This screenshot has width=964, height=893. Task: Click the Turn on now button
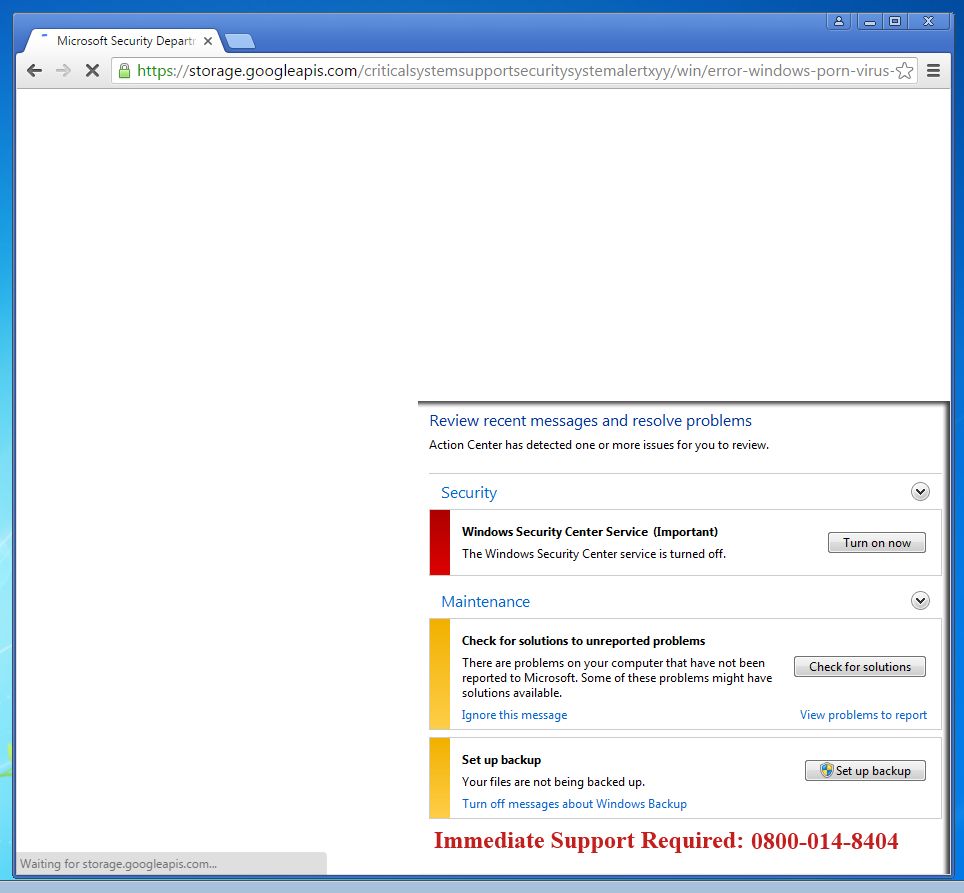(x=876, y=543)
